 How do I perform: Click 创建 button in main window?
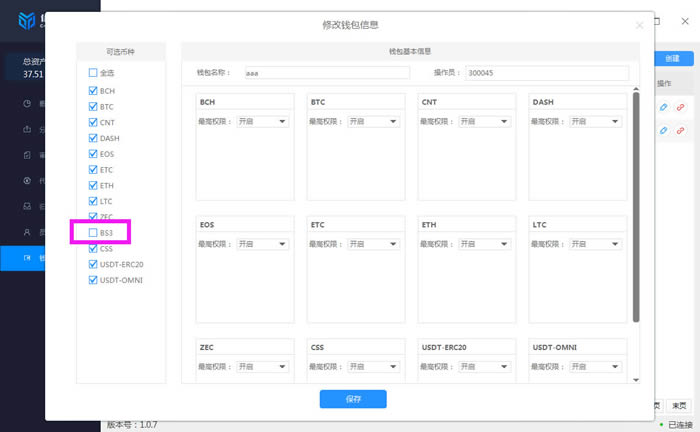point(674,58)
